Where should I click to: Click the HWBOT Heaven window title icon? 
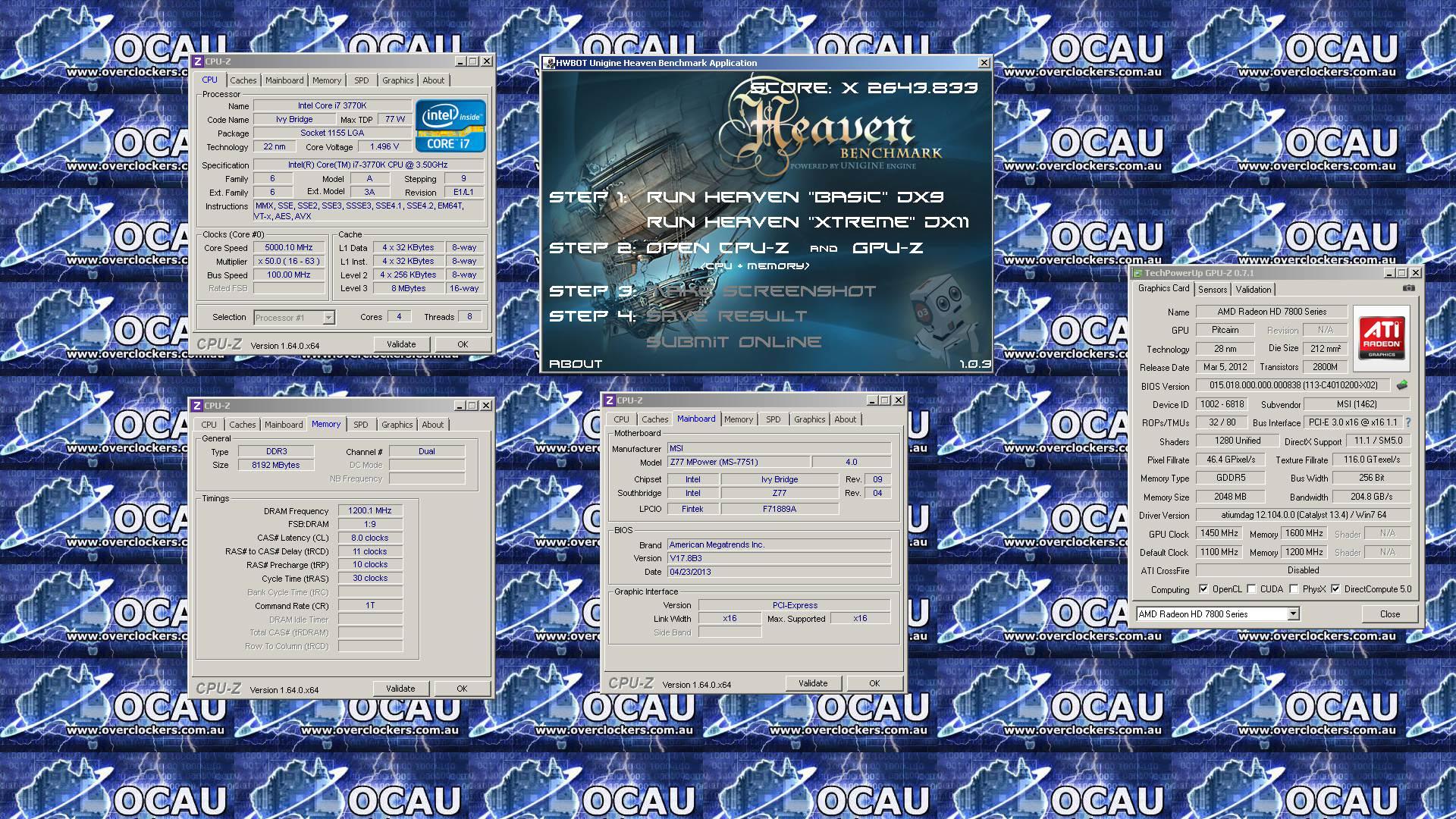pos(549,63)
